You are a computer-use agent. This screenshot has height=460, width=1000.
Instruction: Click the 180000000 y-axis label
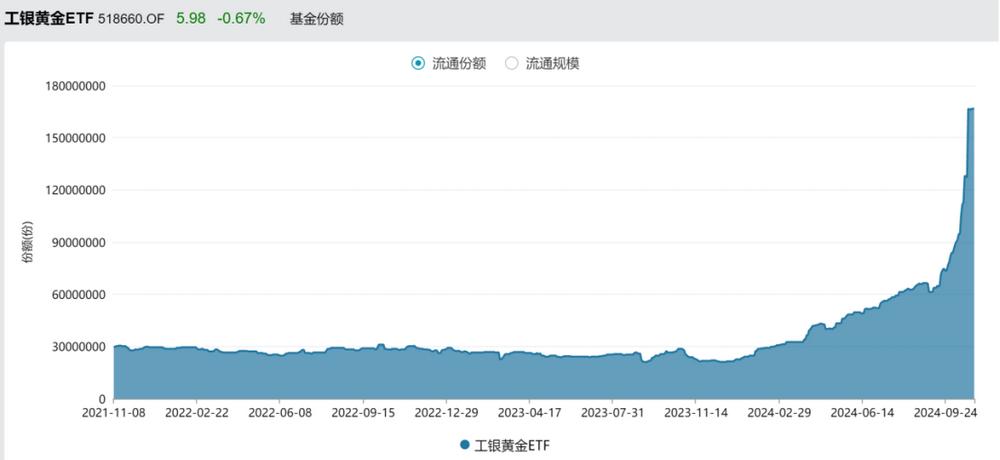click(x=73, y=85)
